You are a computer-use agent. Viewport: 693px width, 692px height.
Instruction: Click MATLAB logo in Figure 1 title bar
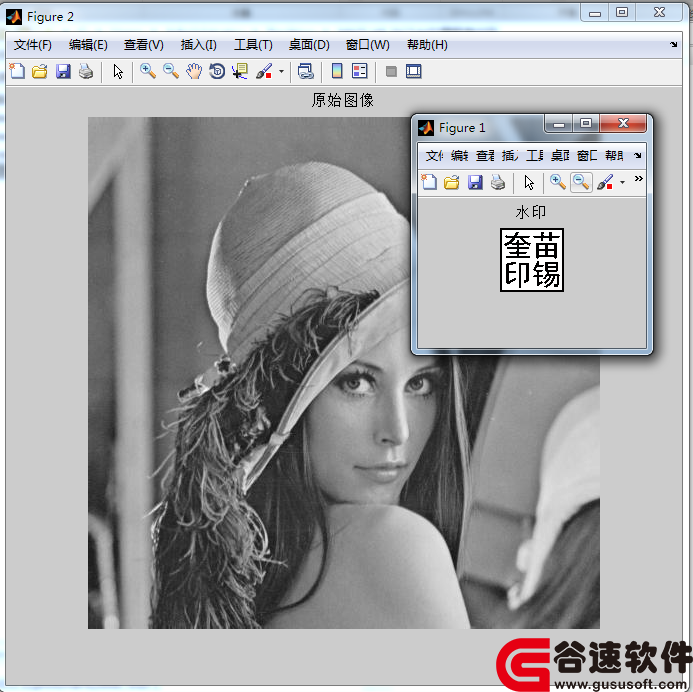[426, 128]
